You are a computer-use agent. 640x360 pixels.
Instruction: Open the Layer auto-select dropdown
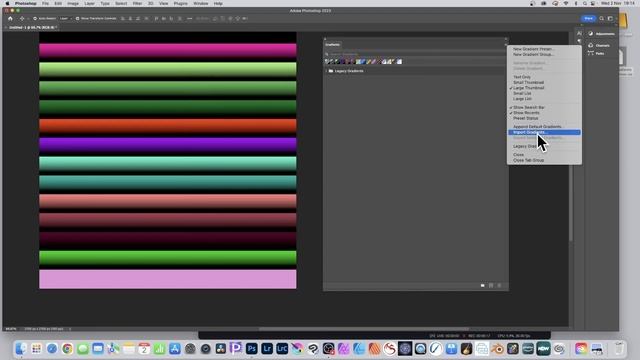pyautogui.click(x=65, y=18)
